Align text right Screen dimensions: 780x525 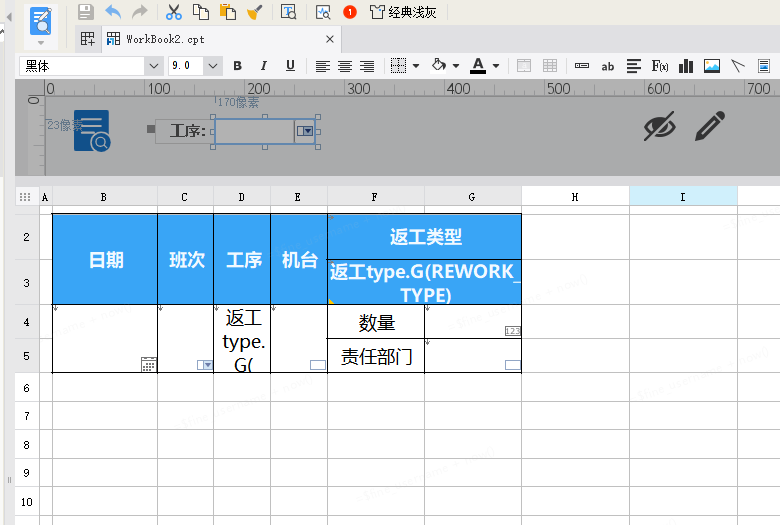pos(367,66)
